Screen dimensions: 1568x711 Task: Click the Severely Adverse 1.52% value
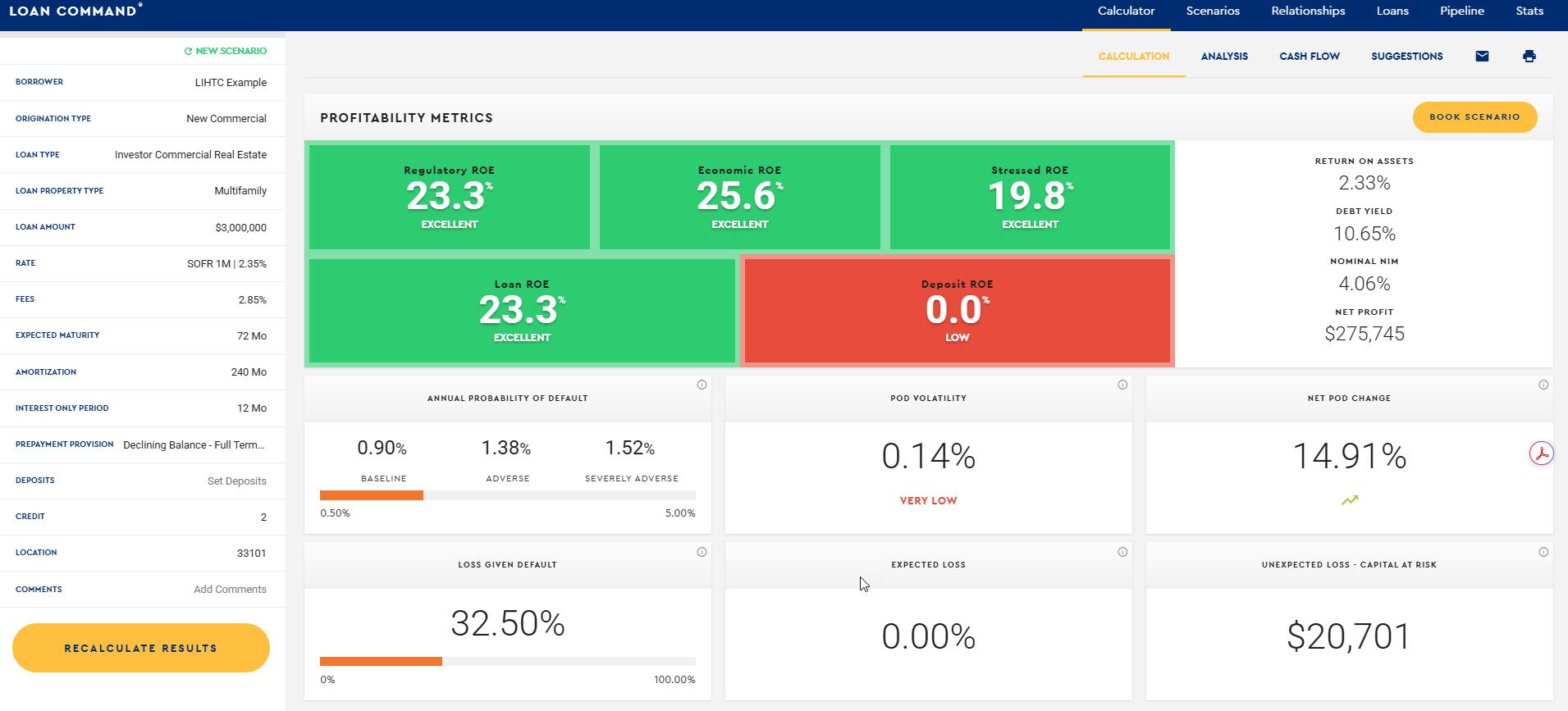[630, 448]
